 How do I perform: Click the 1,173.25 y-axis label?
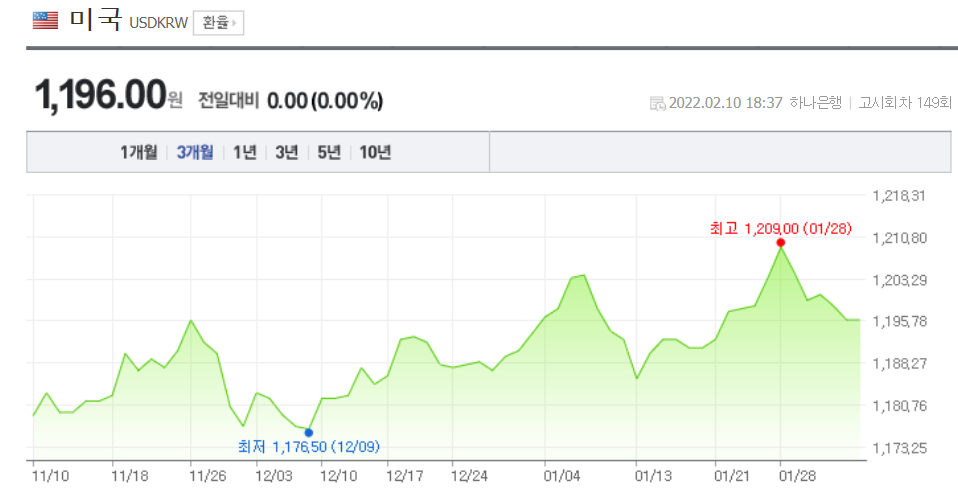pos(899,448)
